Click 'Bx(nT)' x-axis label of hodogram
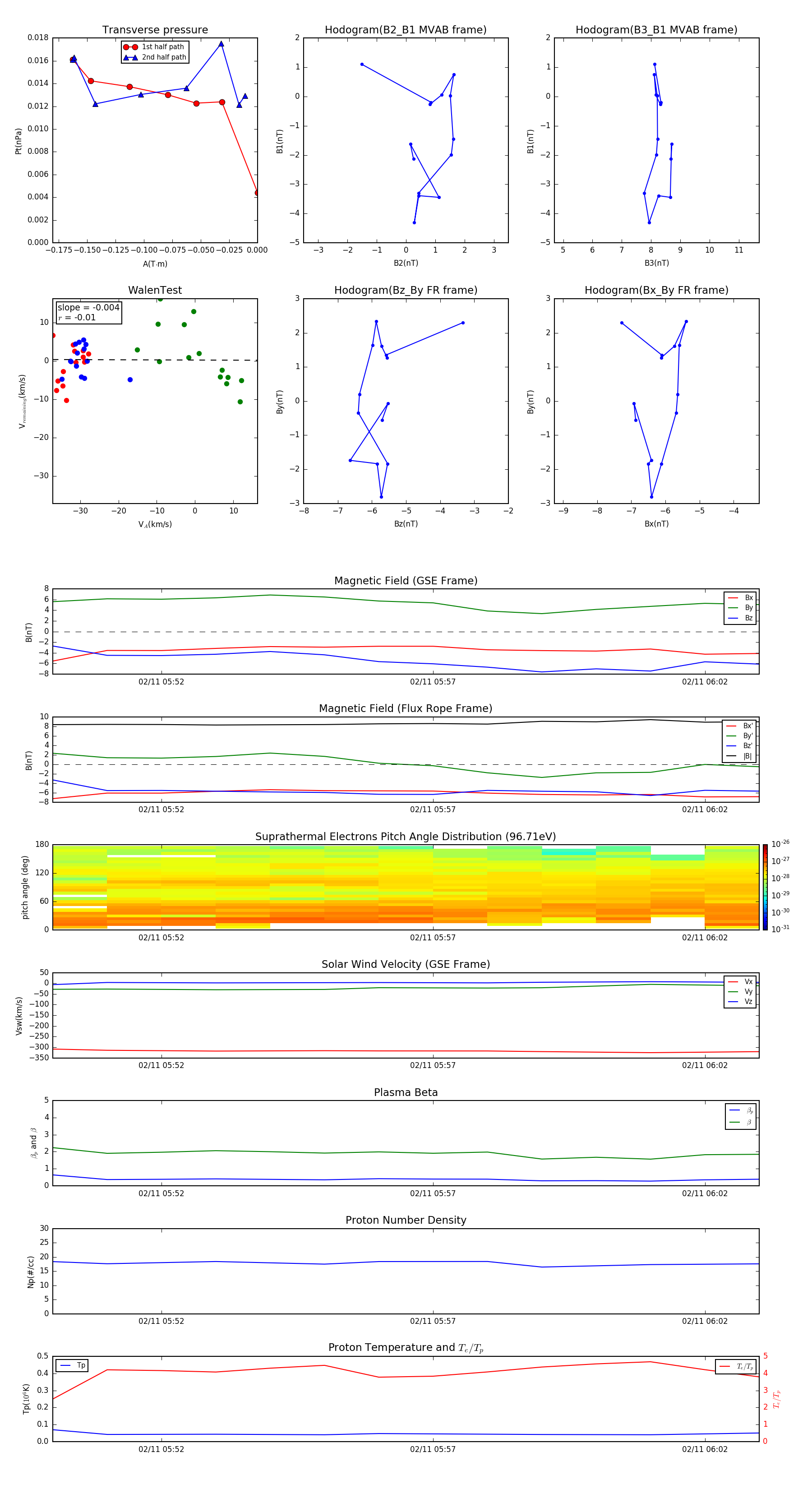 [656, 524]
